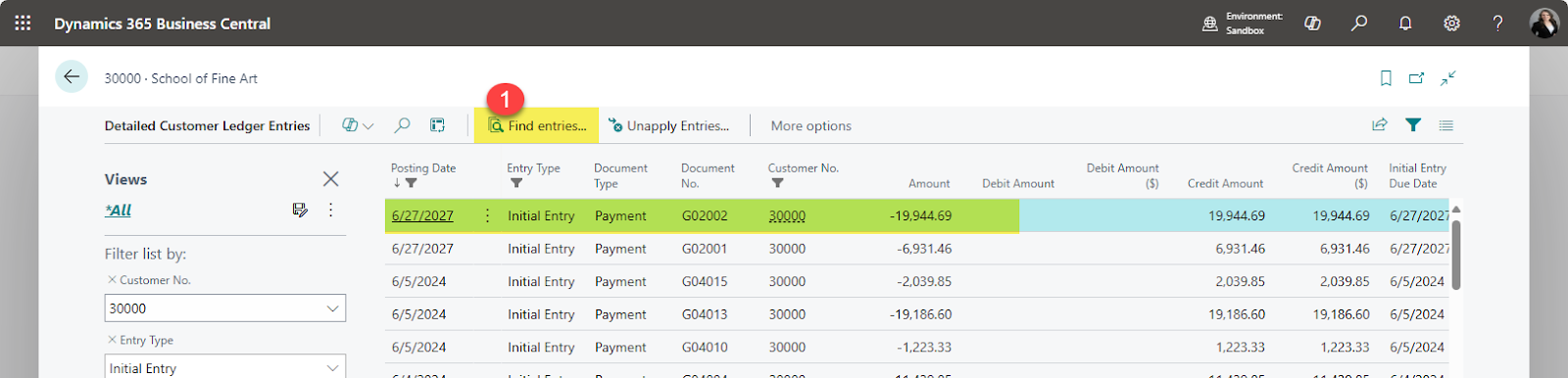Search the Detailed Customer Ledger Entries list
The image size is (1568, 378).
pyautogui.click(x=402, y=125)
